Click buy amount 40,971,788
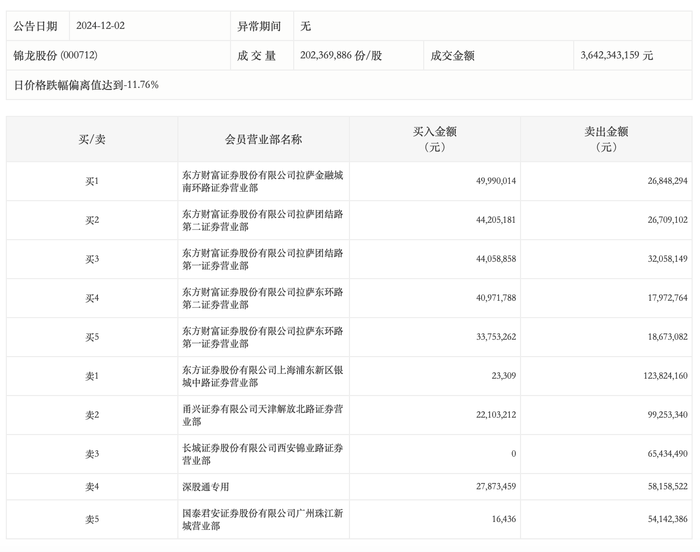This screenshot has width=700, height=552. coord(496,297)
